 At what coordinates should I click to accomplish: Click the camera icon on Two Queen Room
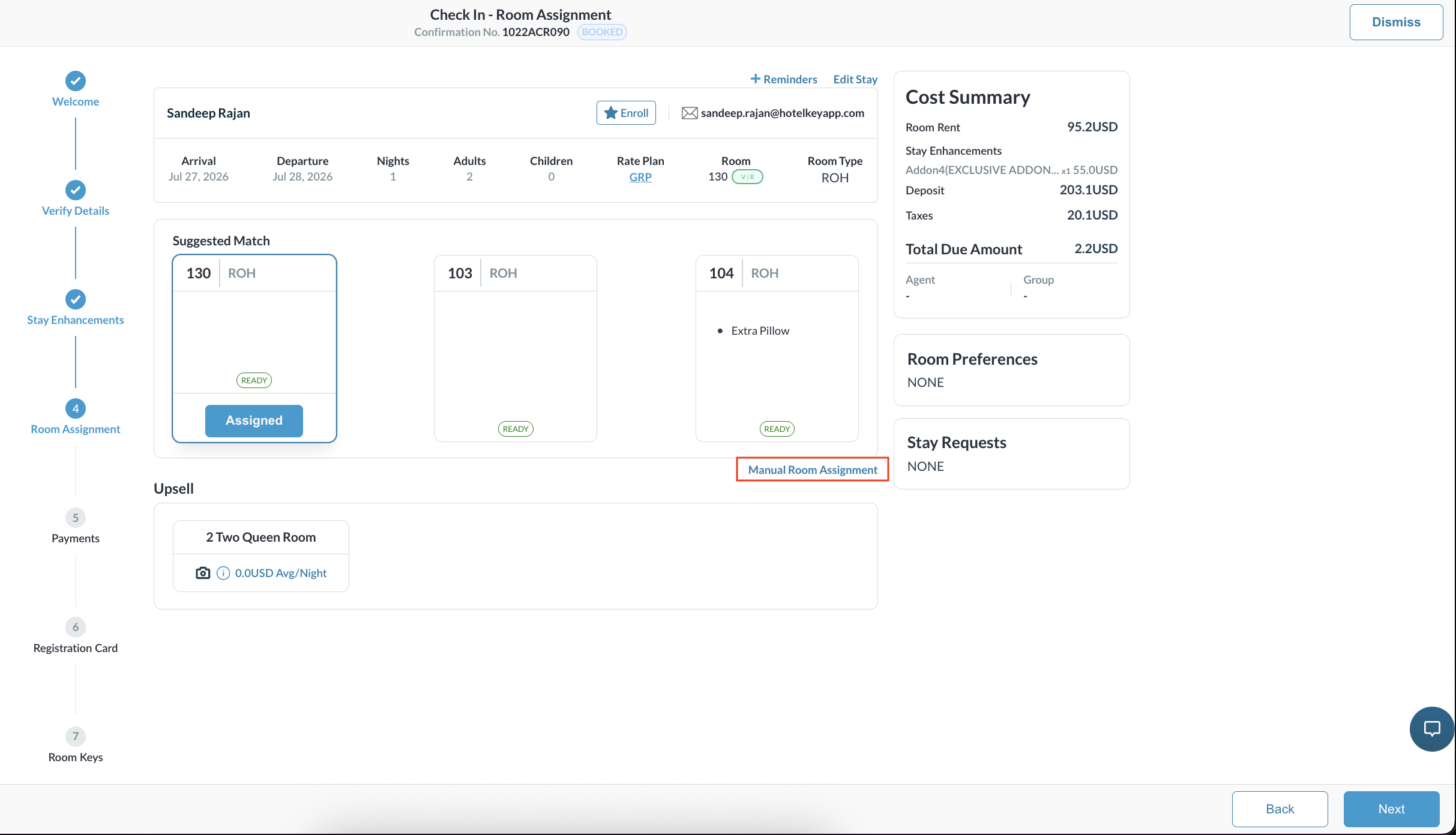point(203,573)
